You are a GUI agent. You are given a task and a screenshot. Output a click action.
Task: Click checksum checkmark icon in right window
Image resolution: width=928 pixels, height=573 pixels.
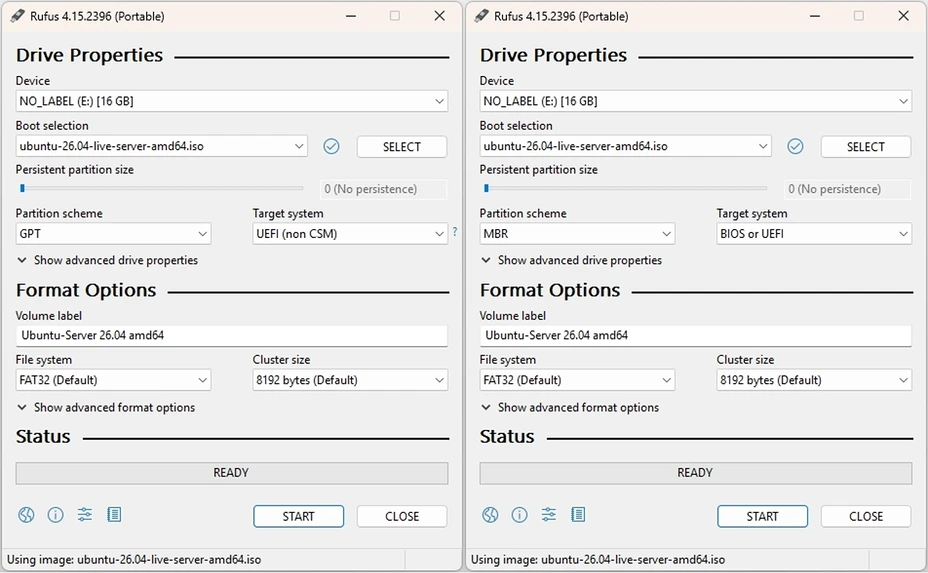(x=795, y=146)
